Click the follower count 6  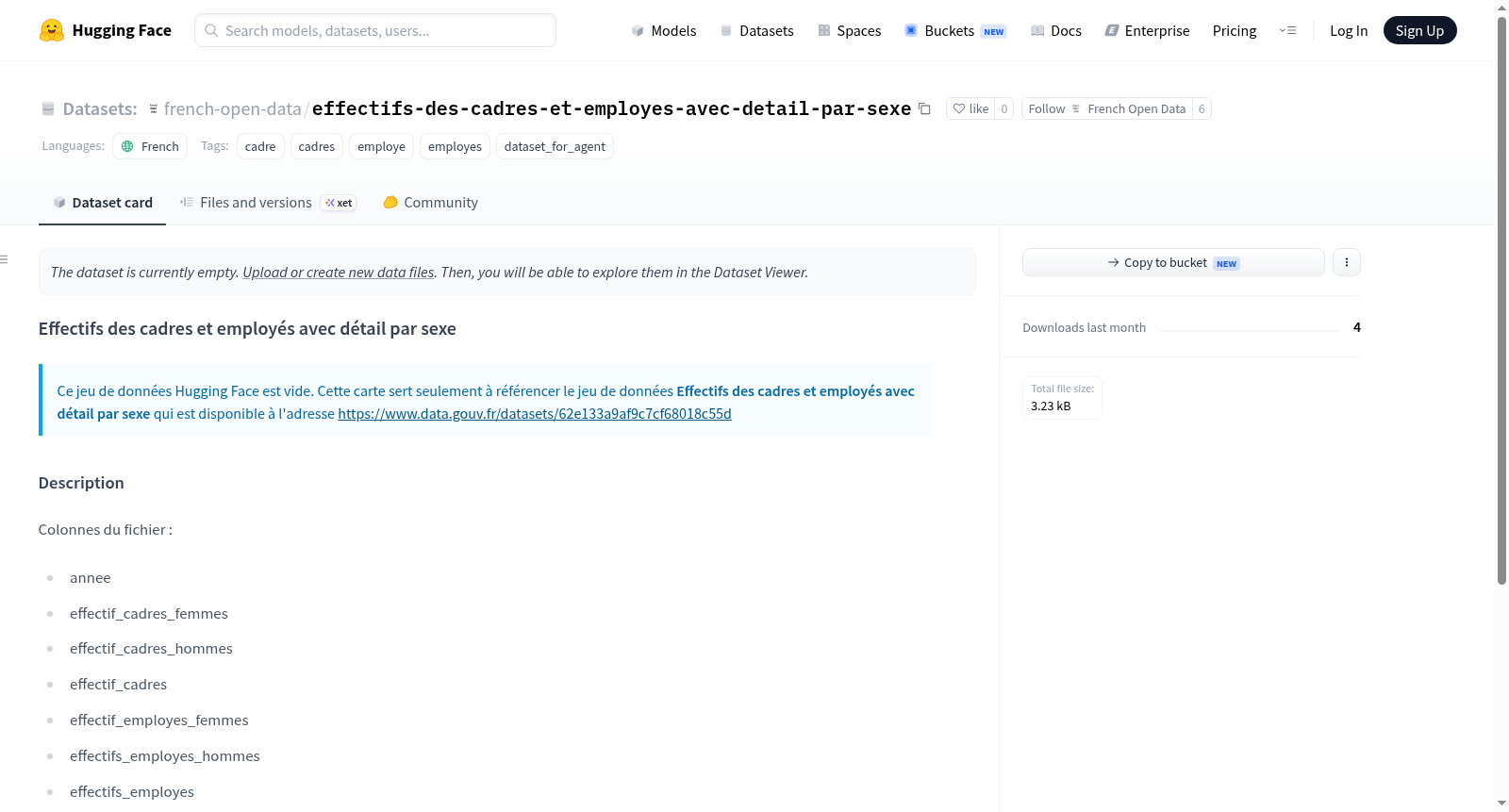click(1202, 108)
